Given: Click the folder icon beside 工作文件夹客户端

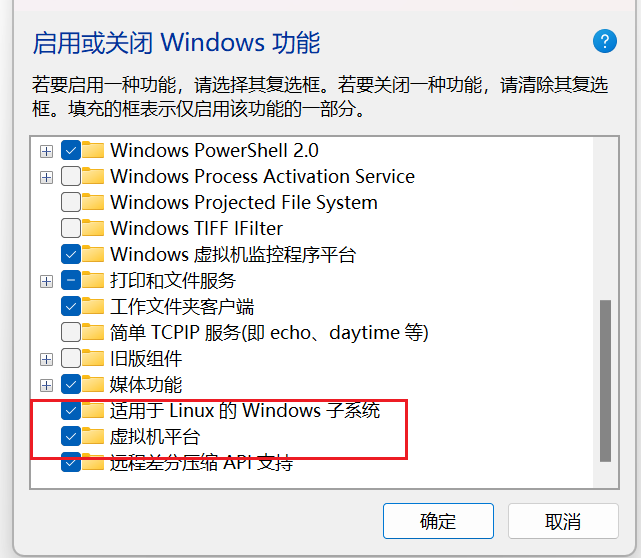Looking at the screenshot, I should click(94, 306).
